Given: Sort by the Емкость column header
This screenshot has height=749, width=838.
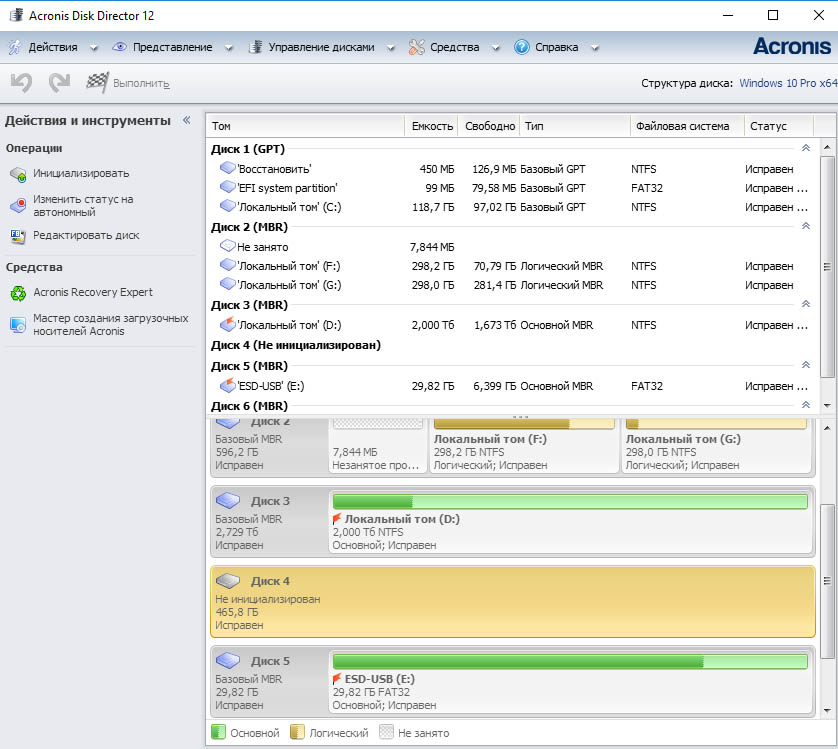Looking at the screenshot, I should click(431, 126).
